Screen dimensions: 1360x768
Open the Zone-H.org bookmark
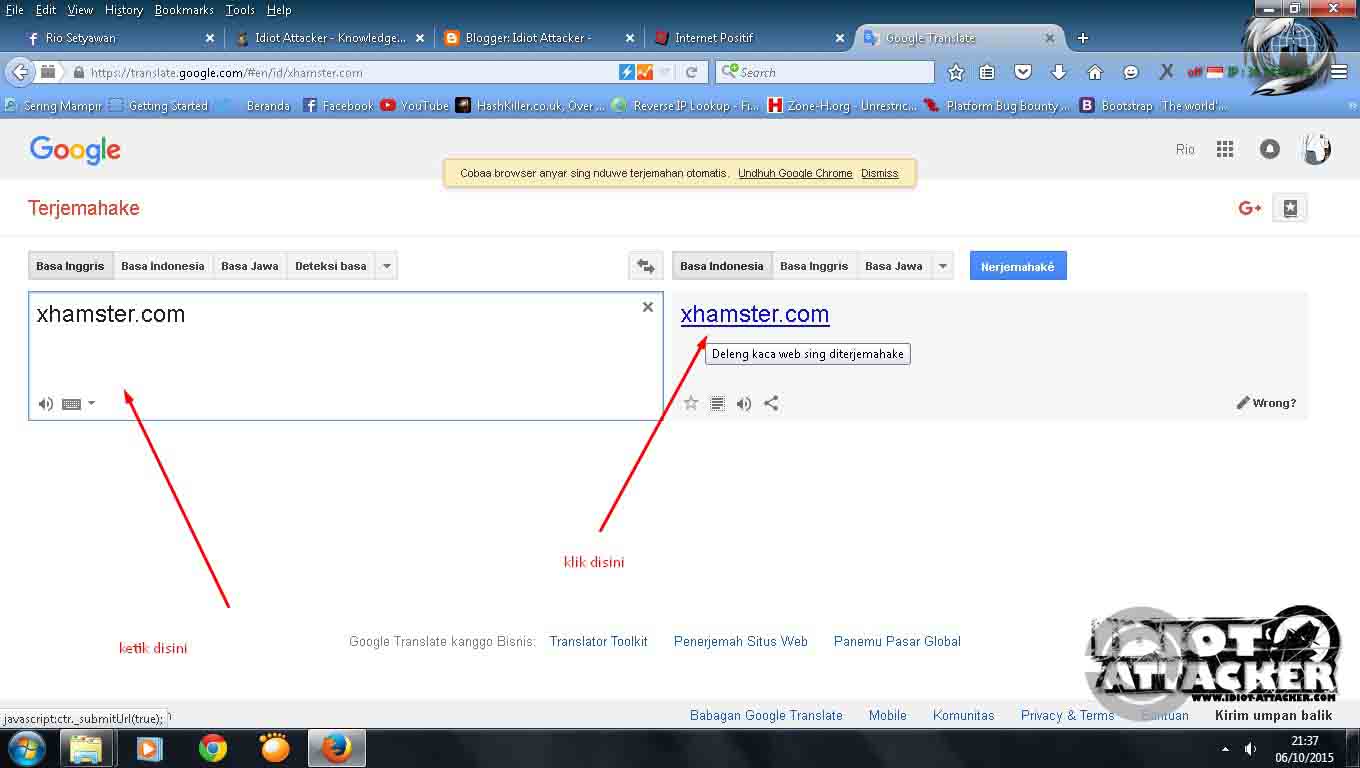(x=841, y=105)
